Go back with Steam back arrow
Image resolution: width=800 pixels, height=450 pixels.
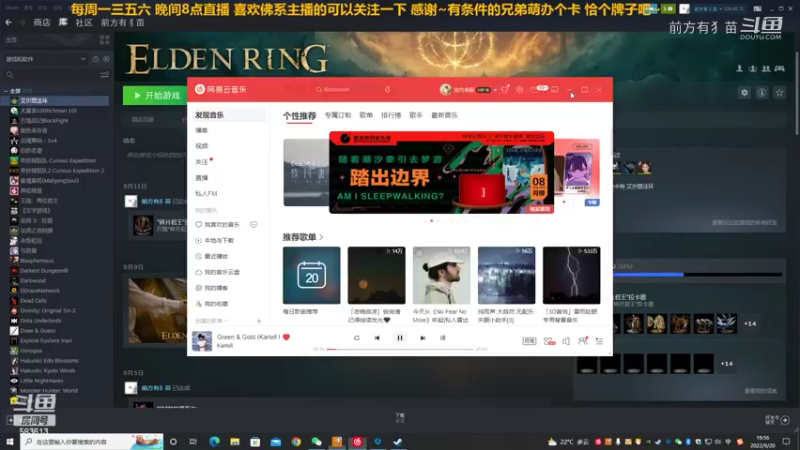pos(8,22)
